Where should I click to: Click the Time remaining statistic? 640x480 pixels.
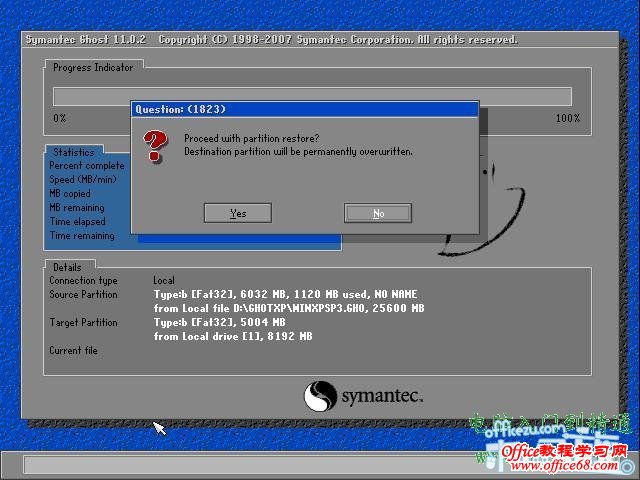click(82, 236)
